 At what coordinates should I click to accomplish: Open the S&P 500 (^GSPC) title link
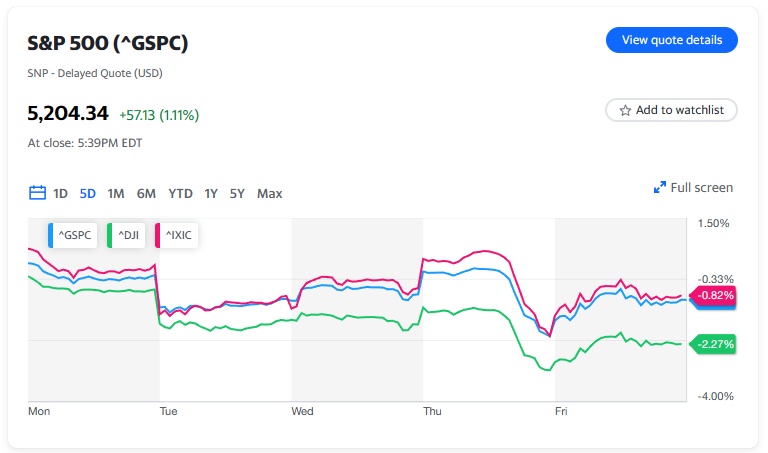[x=108, y=43]
